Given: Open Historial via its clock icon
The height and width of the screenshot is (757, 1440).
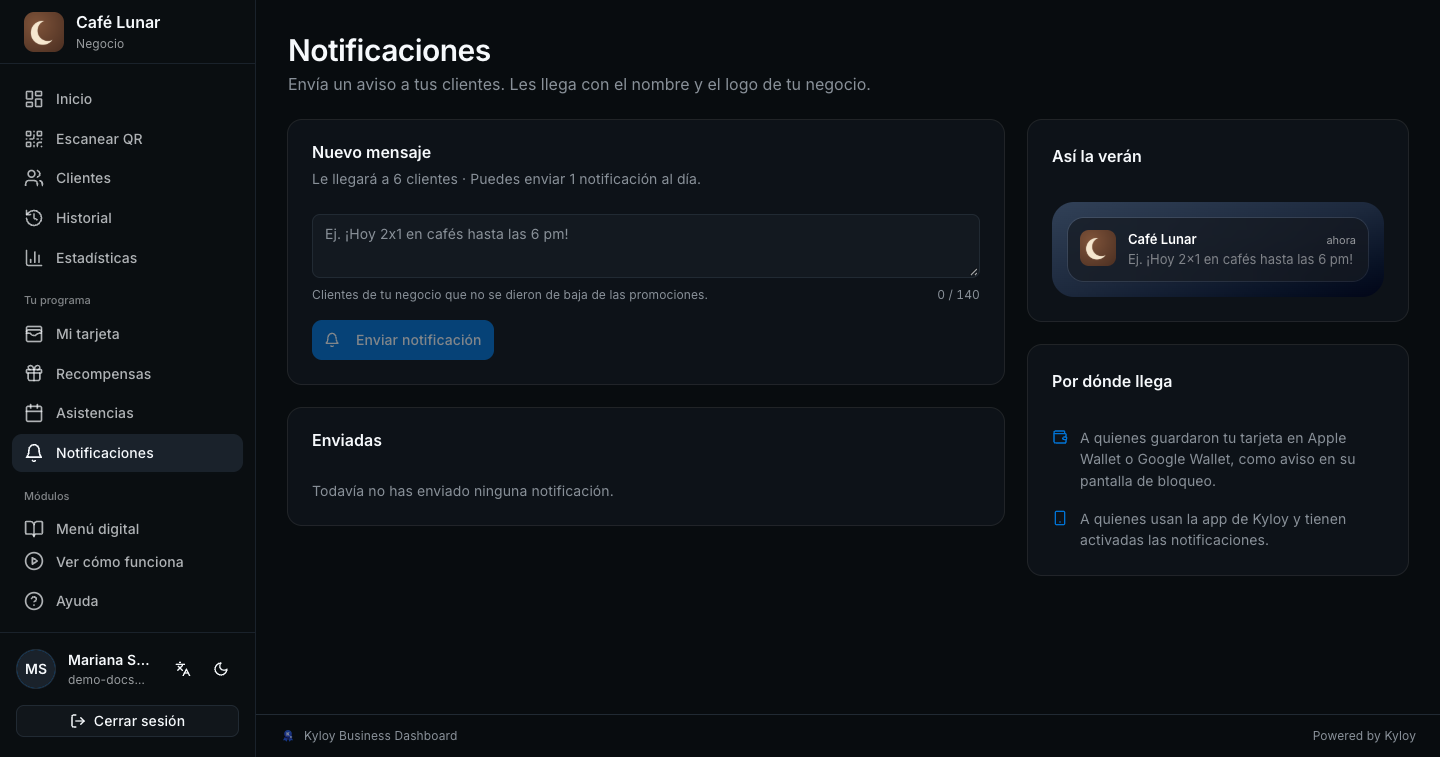Looking at the screenshot, I should click(x=34, y=218).
